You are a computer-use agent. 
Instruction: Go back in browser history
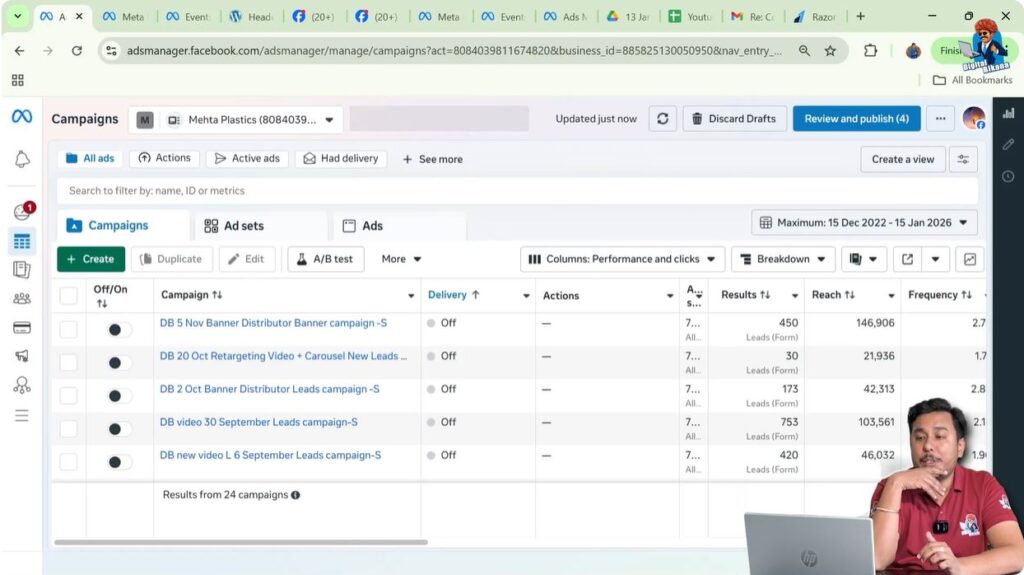[x=19, y=50]
